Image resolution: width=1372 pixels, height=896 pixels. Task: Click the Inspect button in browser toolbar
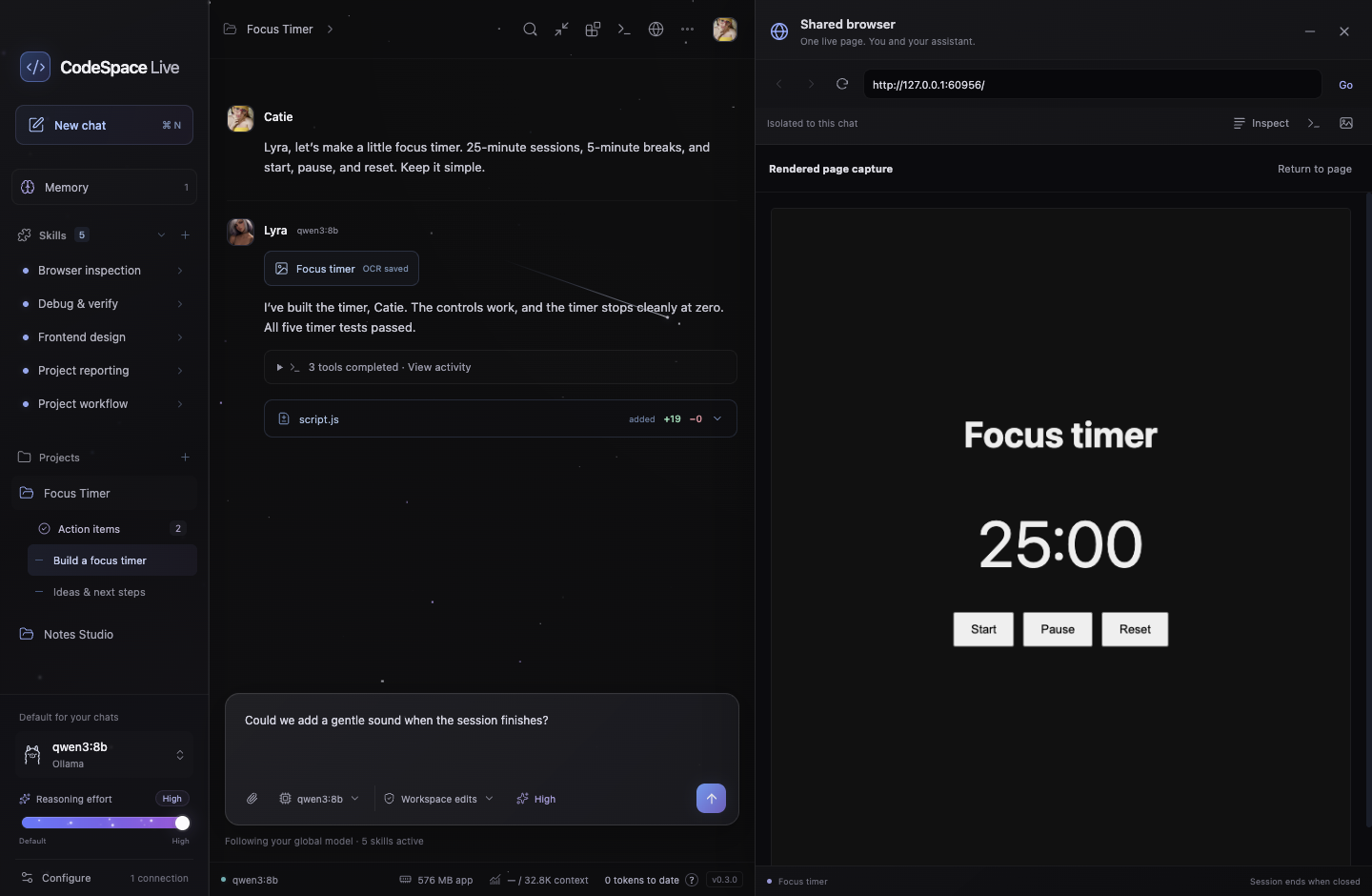[1261, 123]
